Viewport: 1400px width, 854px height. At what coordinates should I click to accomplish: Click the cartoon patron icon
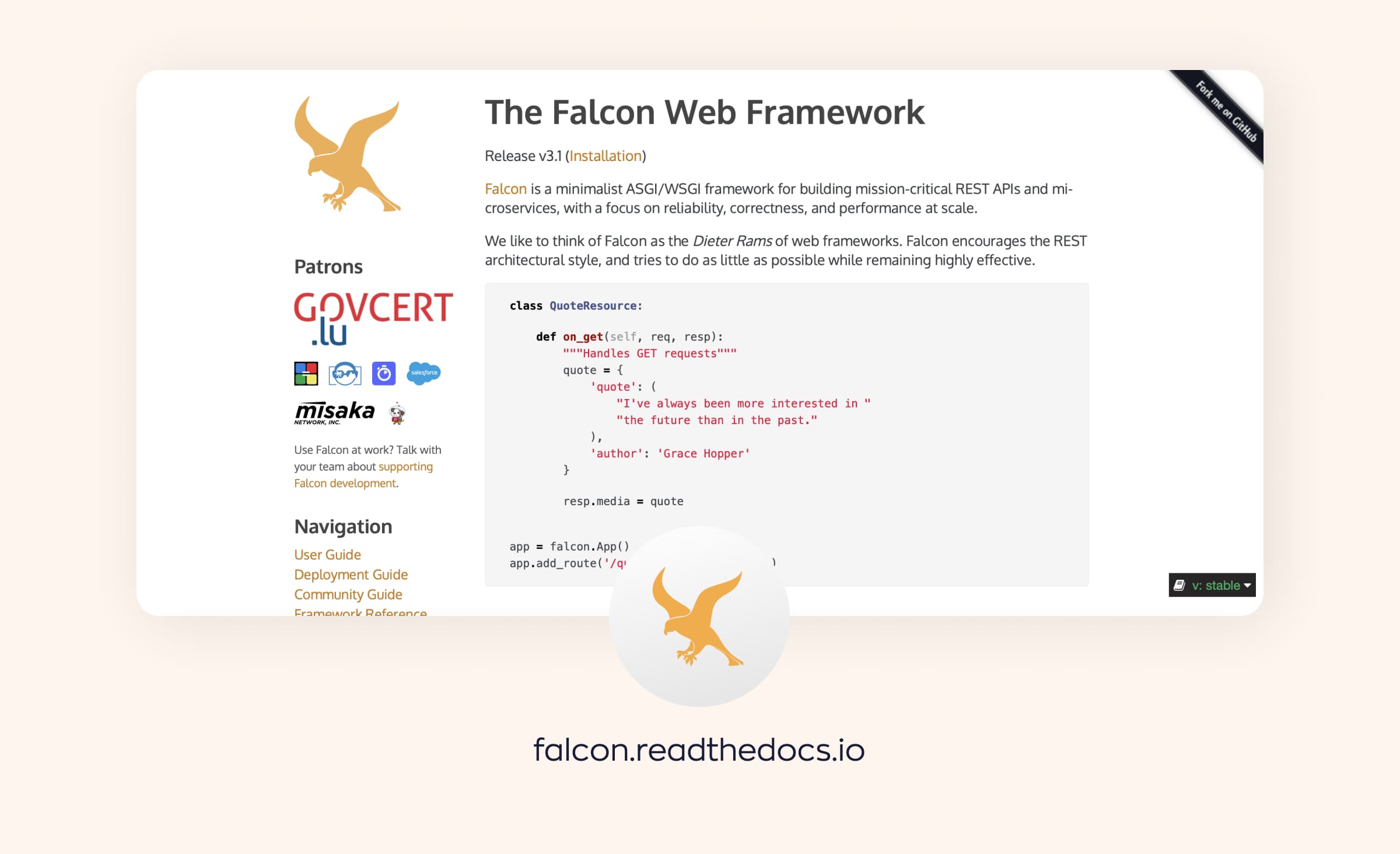coord(396,411)
